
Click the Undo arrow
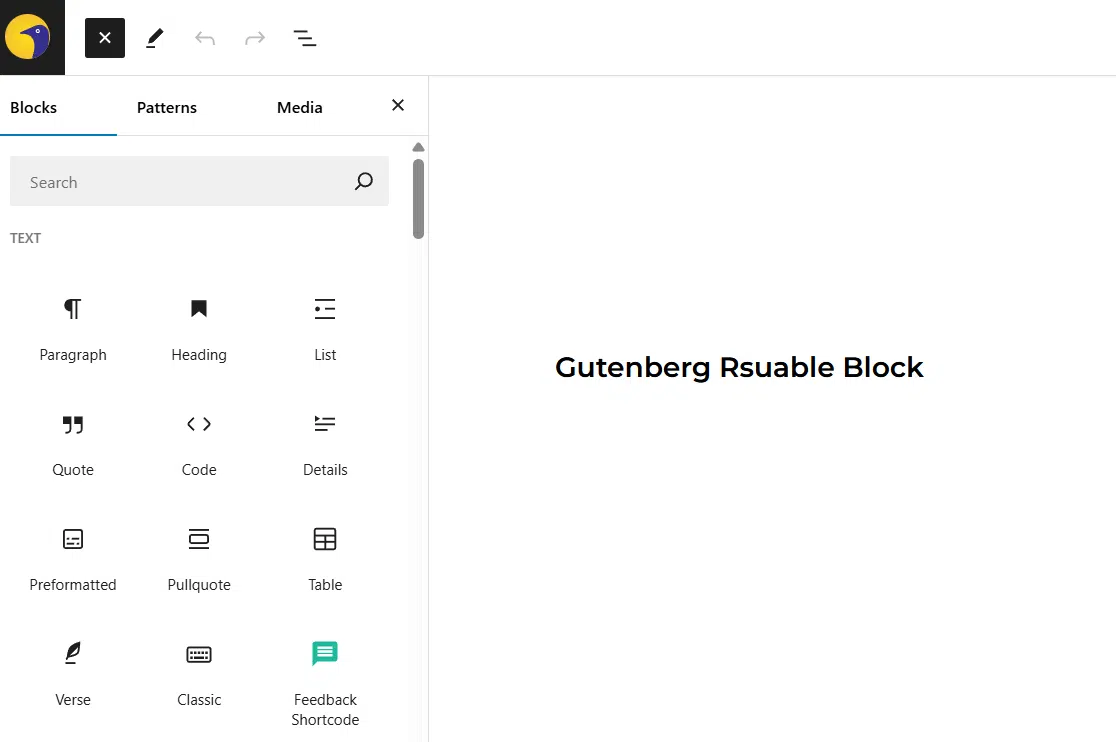tap(205, 38)
